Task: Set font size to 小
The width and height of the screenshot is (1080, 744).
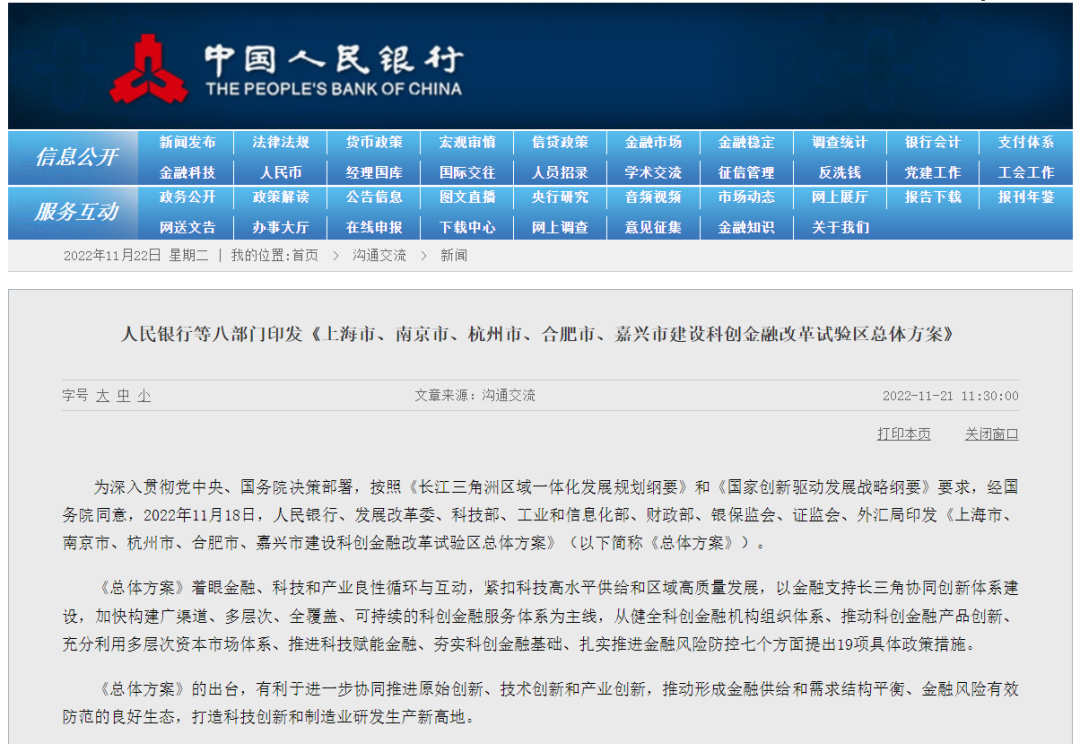Action: click(144, 395)
